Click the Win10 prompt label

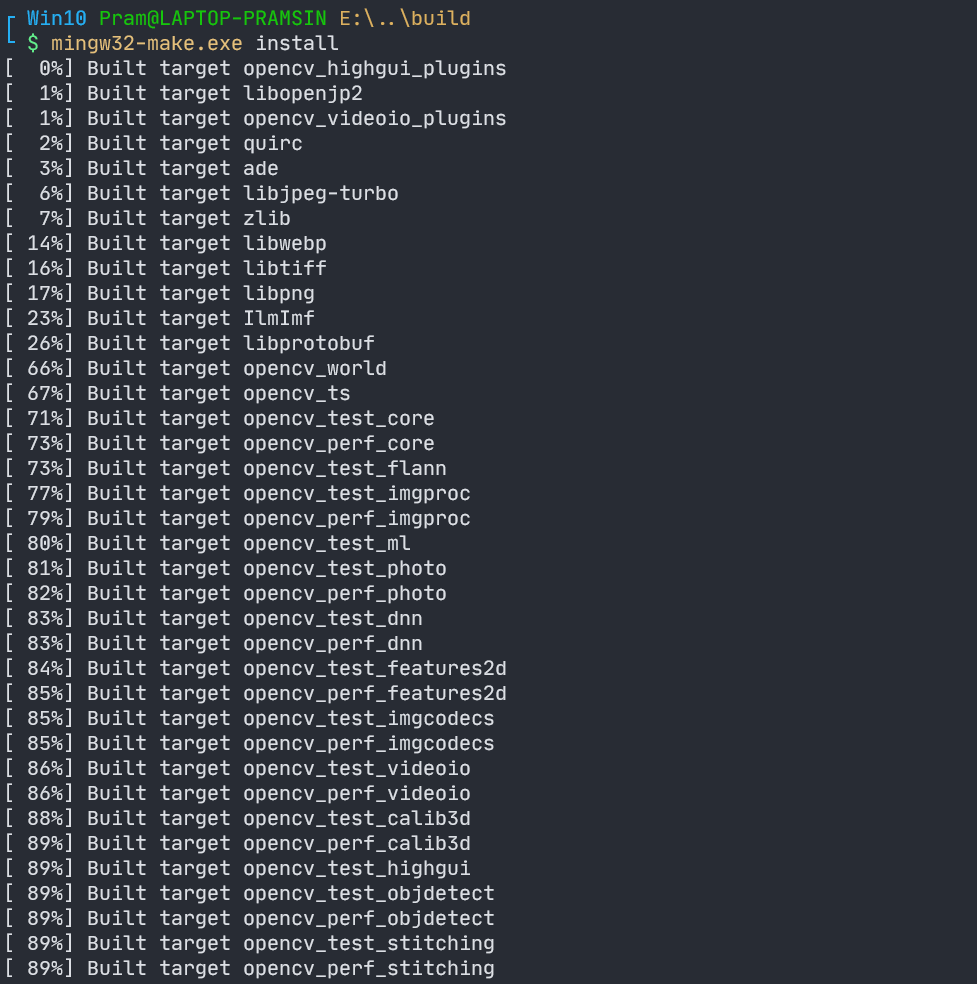(x=56, y=18)
